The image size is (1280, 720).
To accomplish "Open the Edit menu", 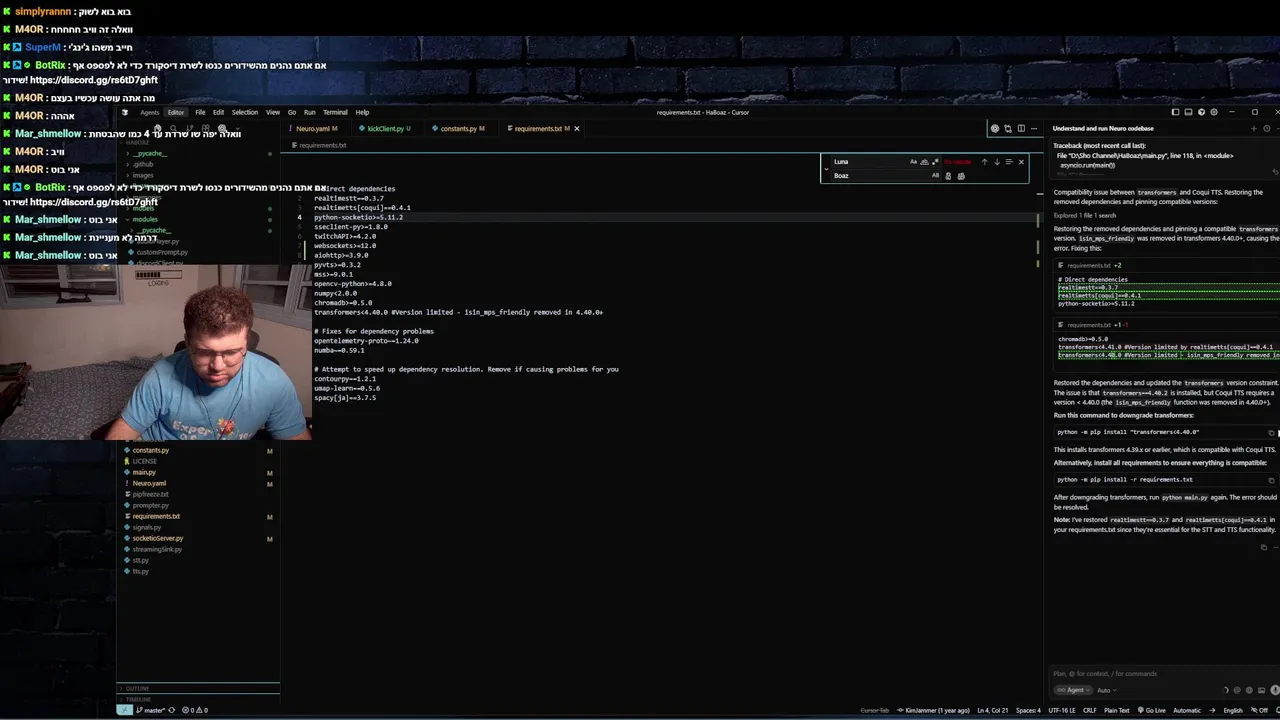I will 218,112.
